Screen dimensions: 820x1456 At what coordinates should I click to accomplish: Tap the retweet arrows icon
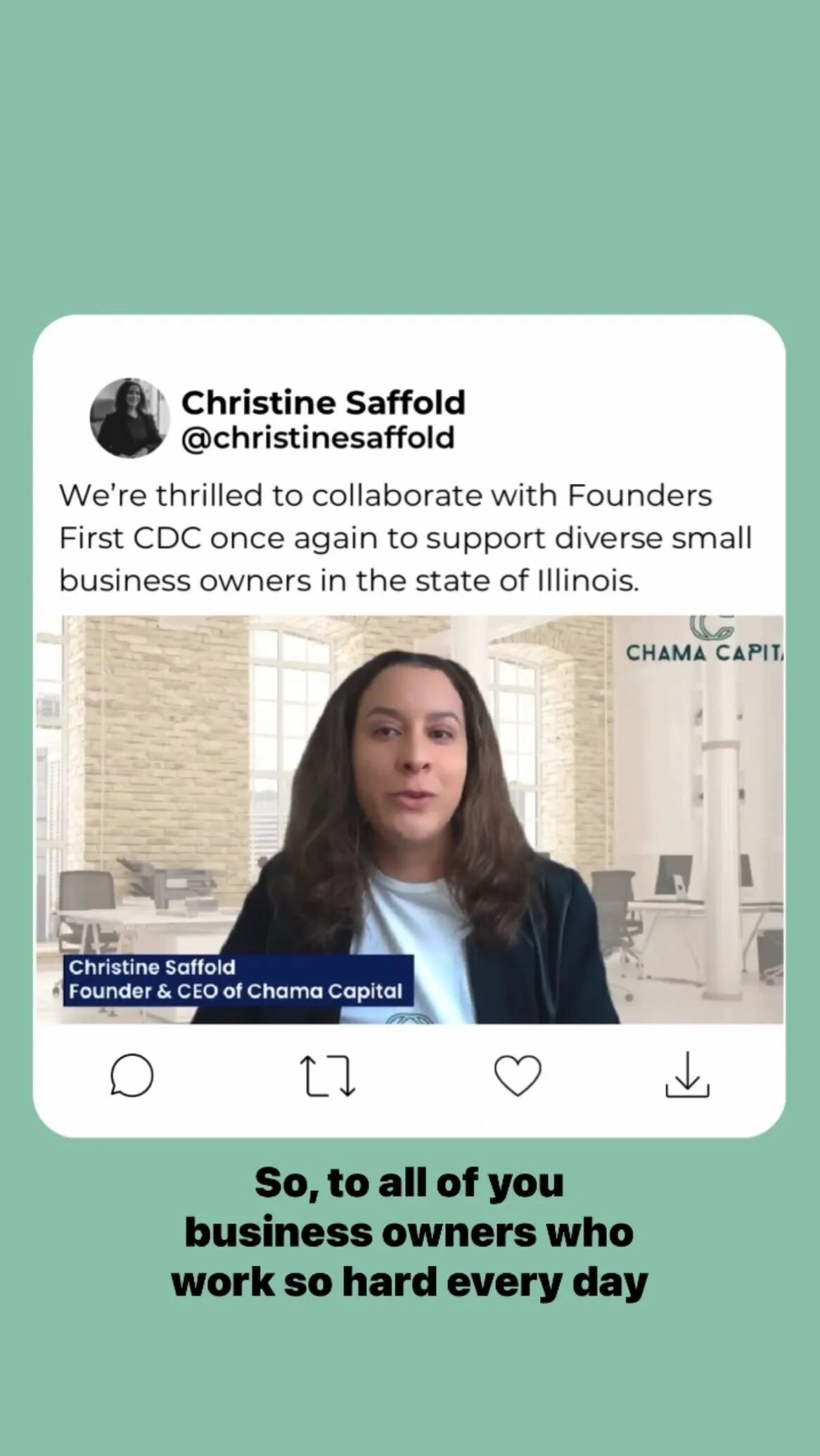pos(328,1075)
